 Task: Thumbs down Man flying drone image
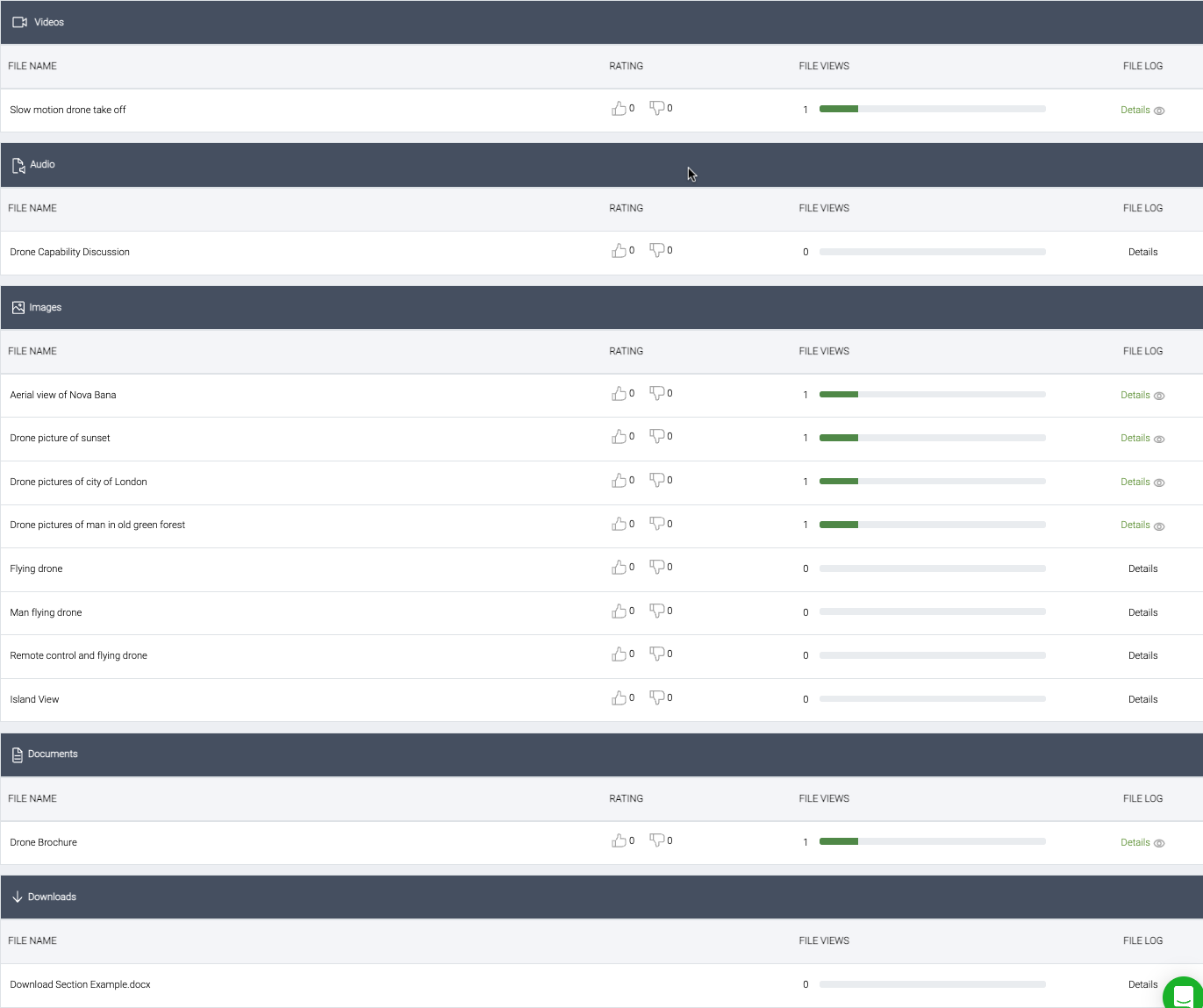pyautogui.click(x=656, y=611)
